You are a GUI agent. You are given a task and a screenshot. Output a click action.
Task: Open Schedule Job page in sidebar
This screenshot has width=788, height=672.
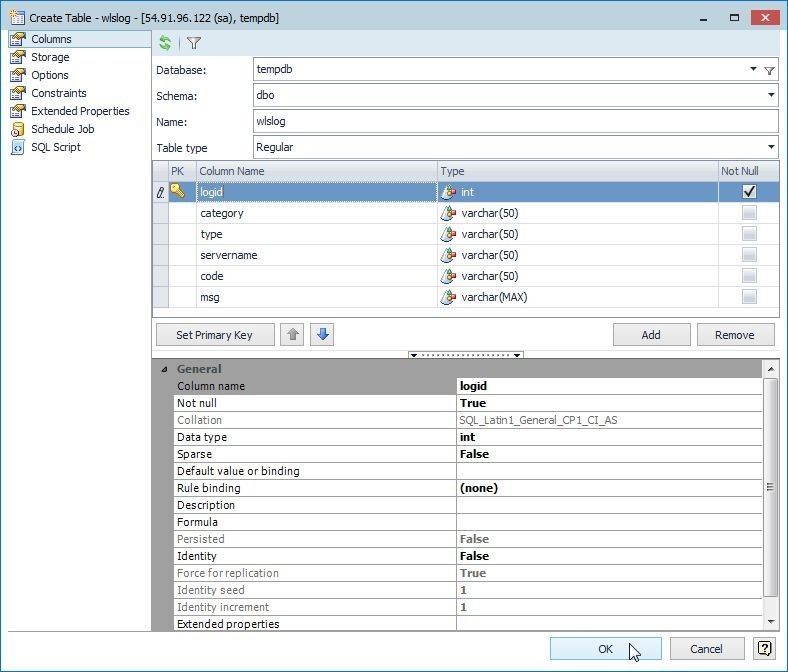click(63, 129)
